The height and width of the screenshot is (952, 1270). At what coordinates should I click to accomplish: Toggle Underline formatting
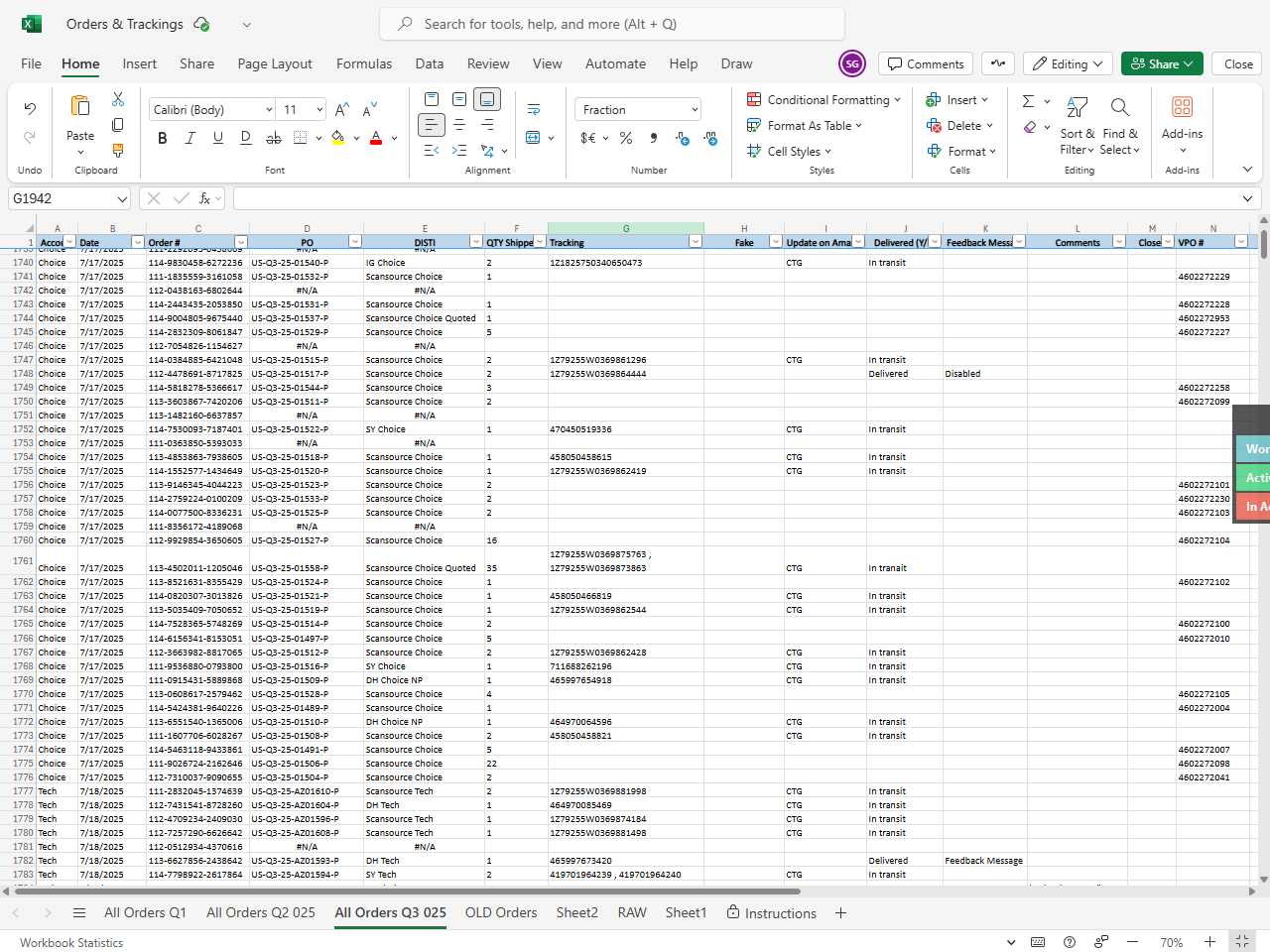217,138
